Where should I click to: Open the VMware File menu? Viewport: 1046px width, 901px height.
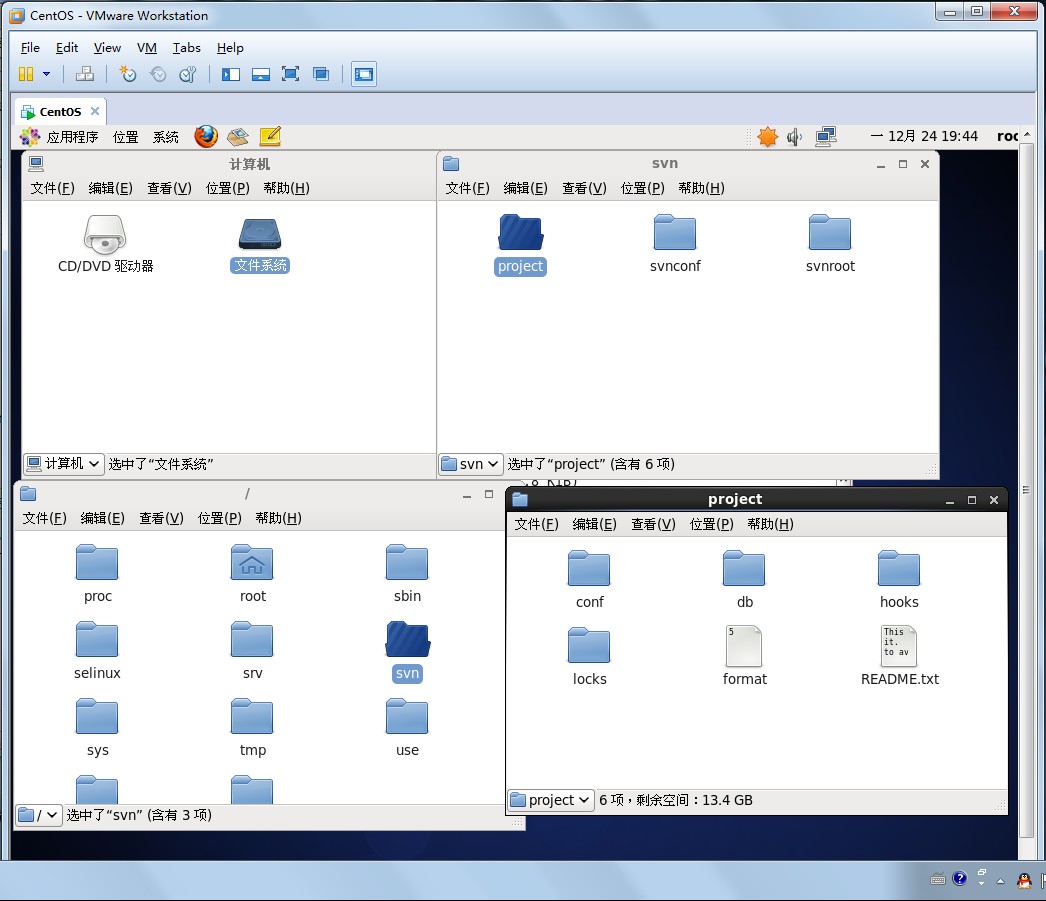[x=30, y=48]
